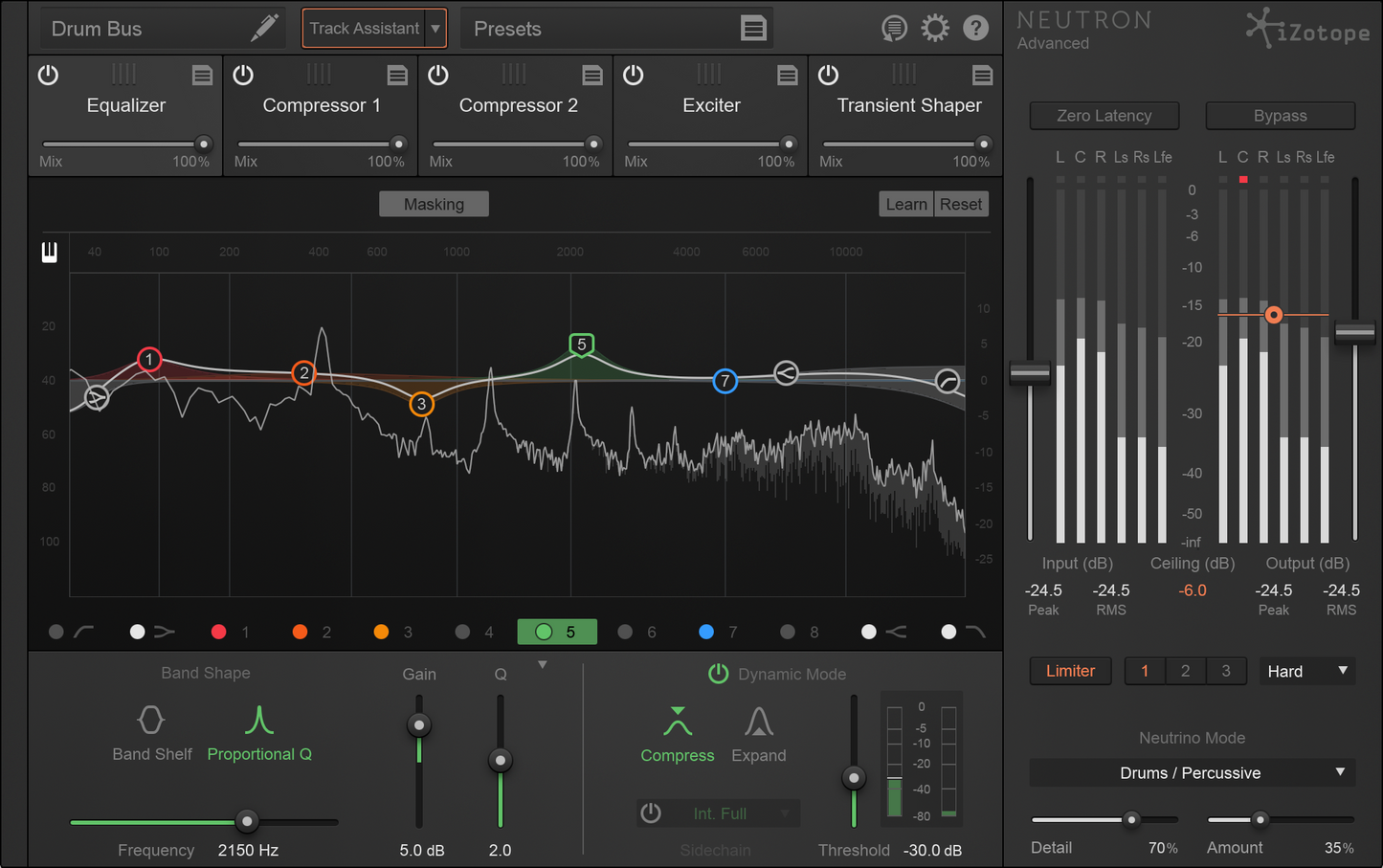Open the limiter Hard style dropdown
Image resolution: width=1383 pixels, height=868 pixels.
coord(1342,671)
